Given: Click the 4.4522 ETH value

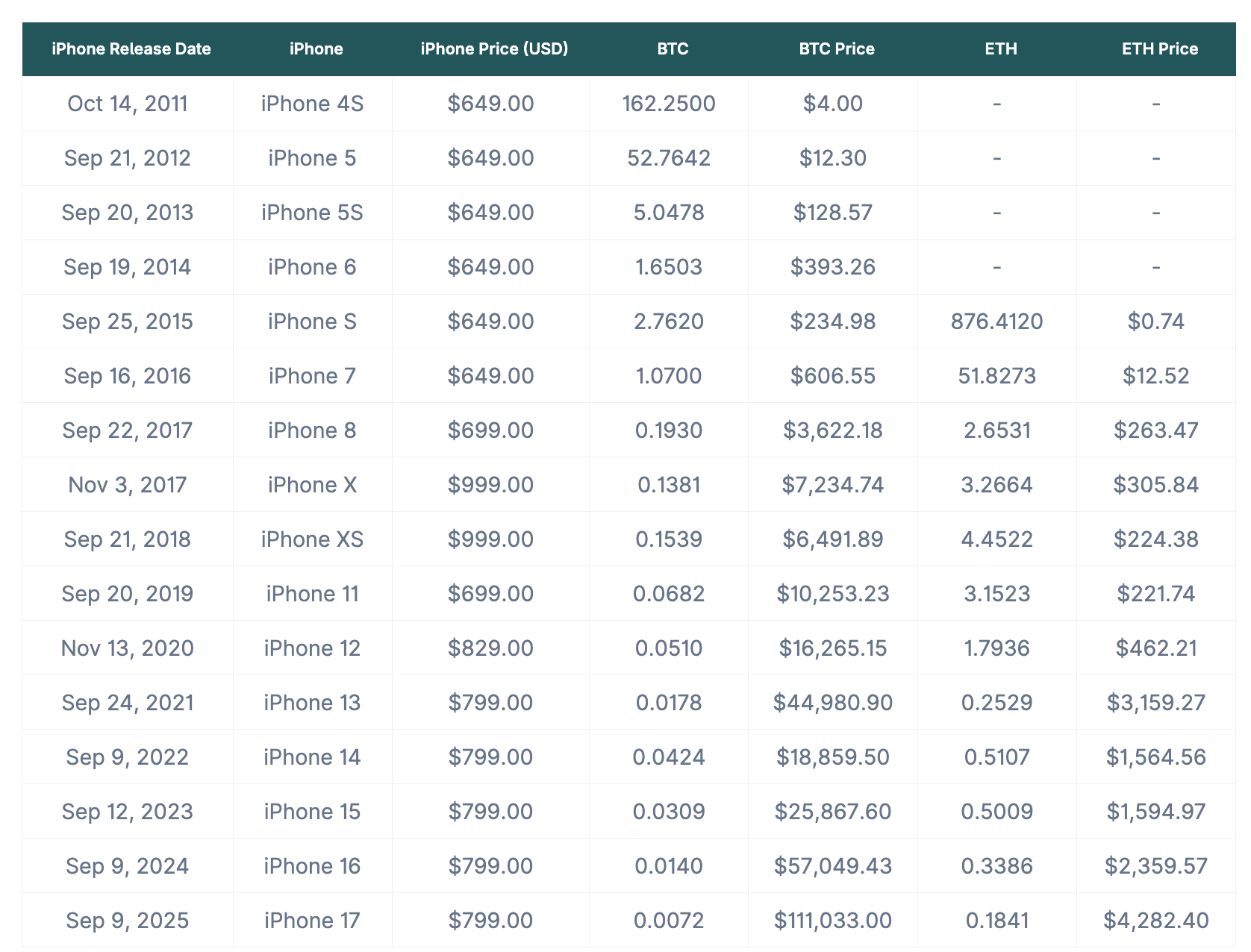Looking at the screenshot, I should (997, 539).
